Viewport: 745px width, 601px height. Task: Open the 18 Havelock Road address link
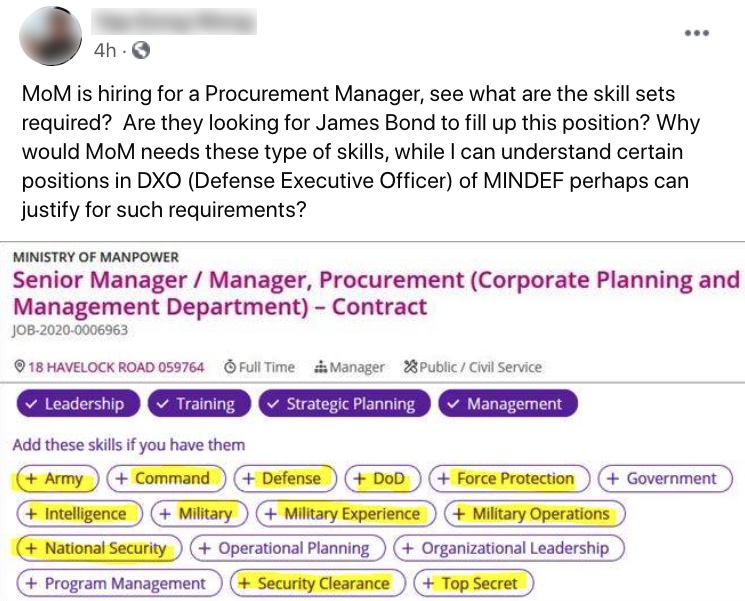tap(116, 367)
